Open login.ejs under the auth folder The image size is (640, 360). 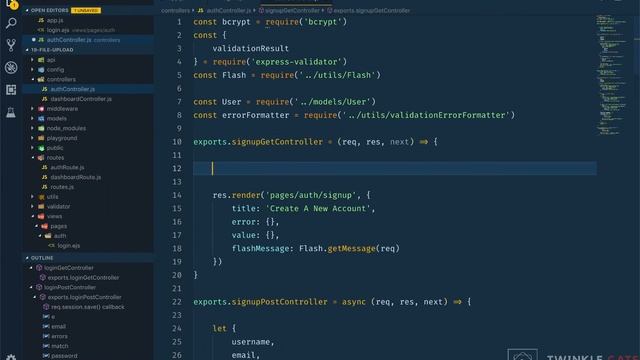point(68,246)
